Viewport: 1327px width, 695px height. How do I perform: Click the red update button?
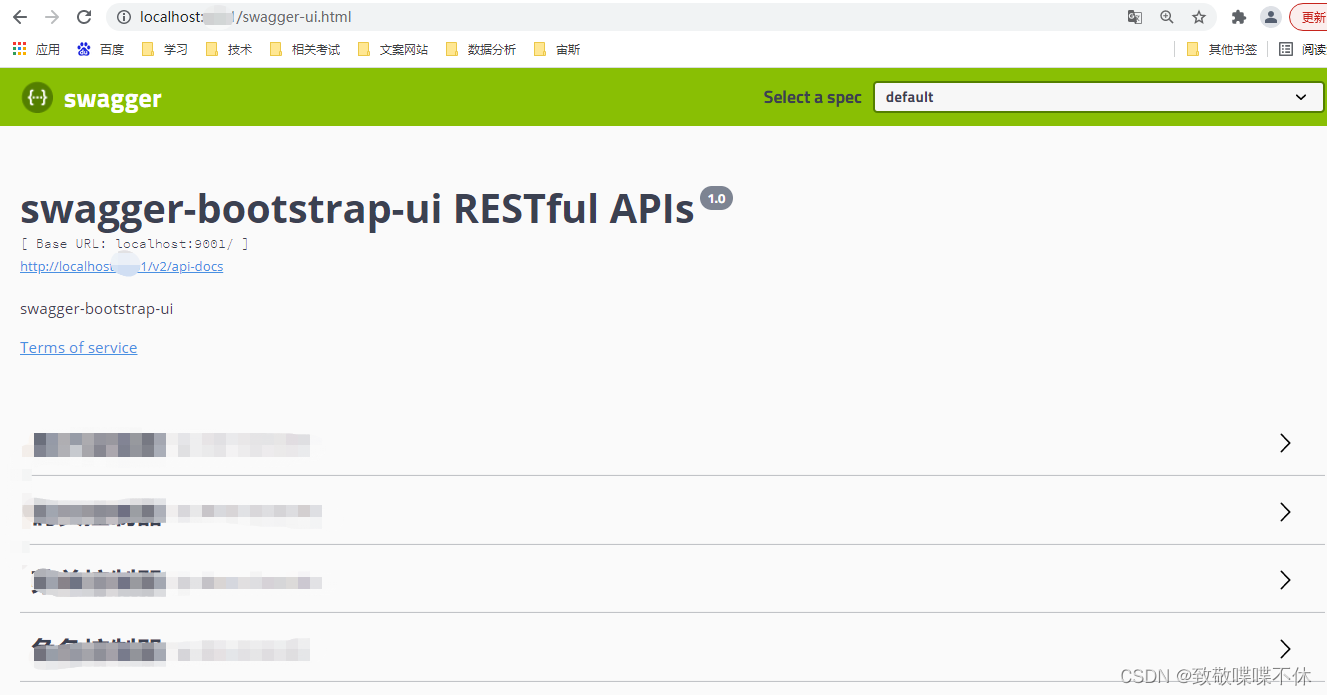click(1310, 17)
